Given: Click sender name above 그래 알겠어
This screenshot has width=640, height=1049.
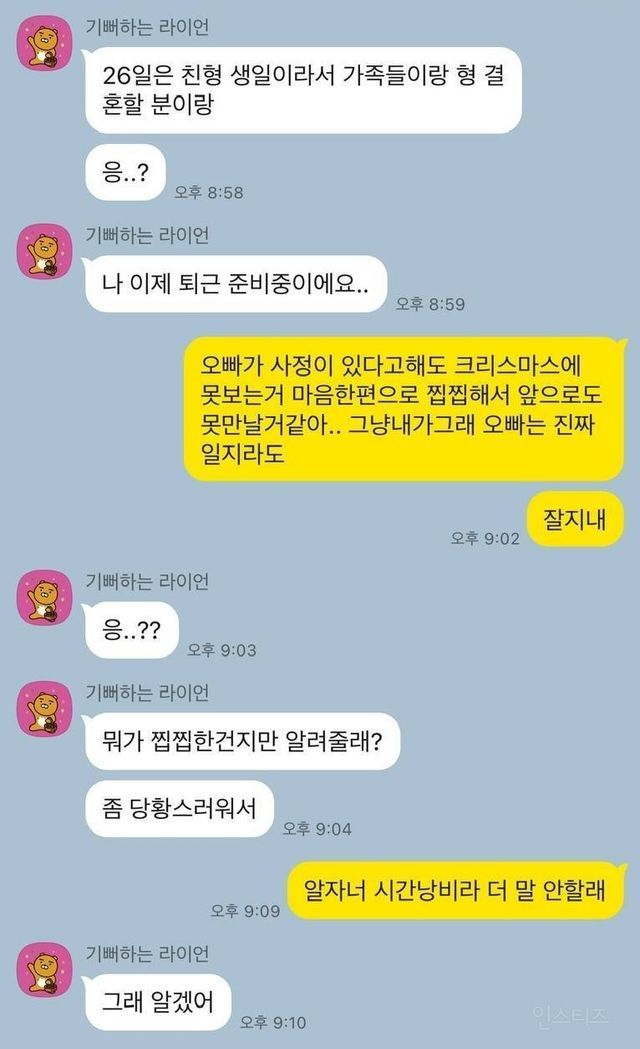Looking at the screenshot, I should coord(147,954).
